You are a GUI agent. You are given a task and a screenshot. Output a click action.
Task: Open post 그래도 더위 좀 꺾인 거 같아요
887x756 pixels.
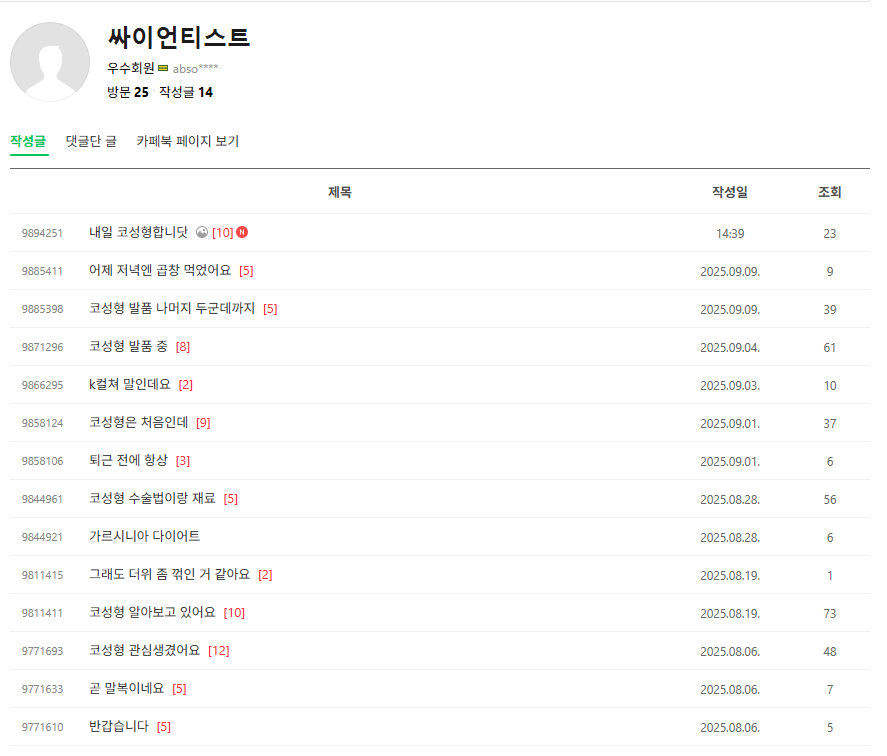[x=170, y=574]
